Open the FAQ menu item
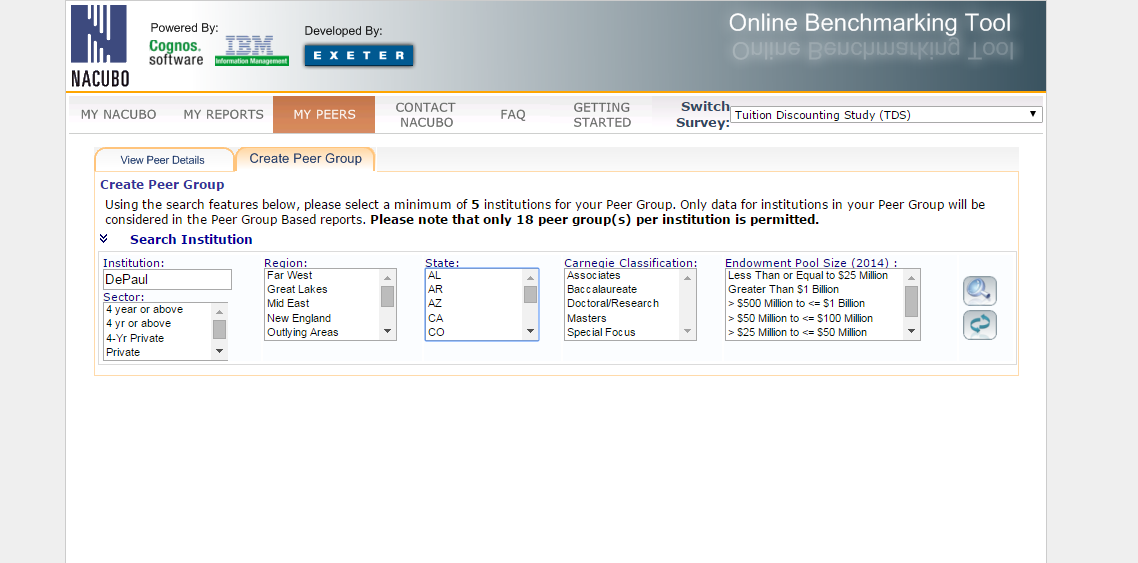 [512, 115]
